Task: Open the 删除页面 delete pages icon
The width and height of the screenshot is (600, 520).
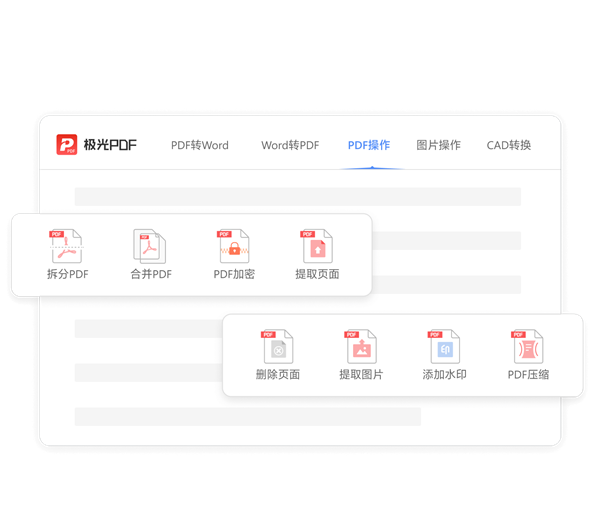Action: coord(277,346)
